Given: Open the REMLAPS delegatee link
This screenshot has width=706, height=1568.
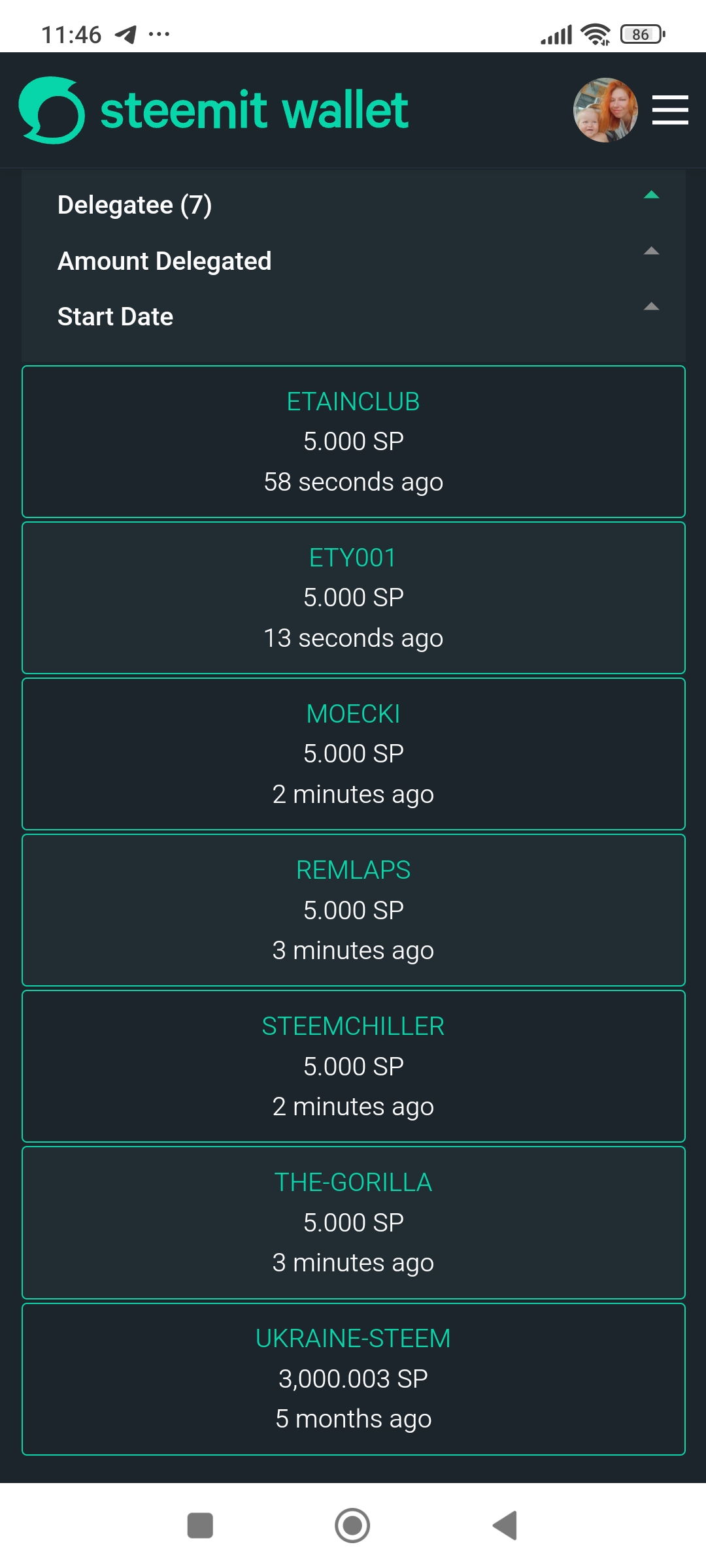Looking at the screenshot, I should (354, 870).
